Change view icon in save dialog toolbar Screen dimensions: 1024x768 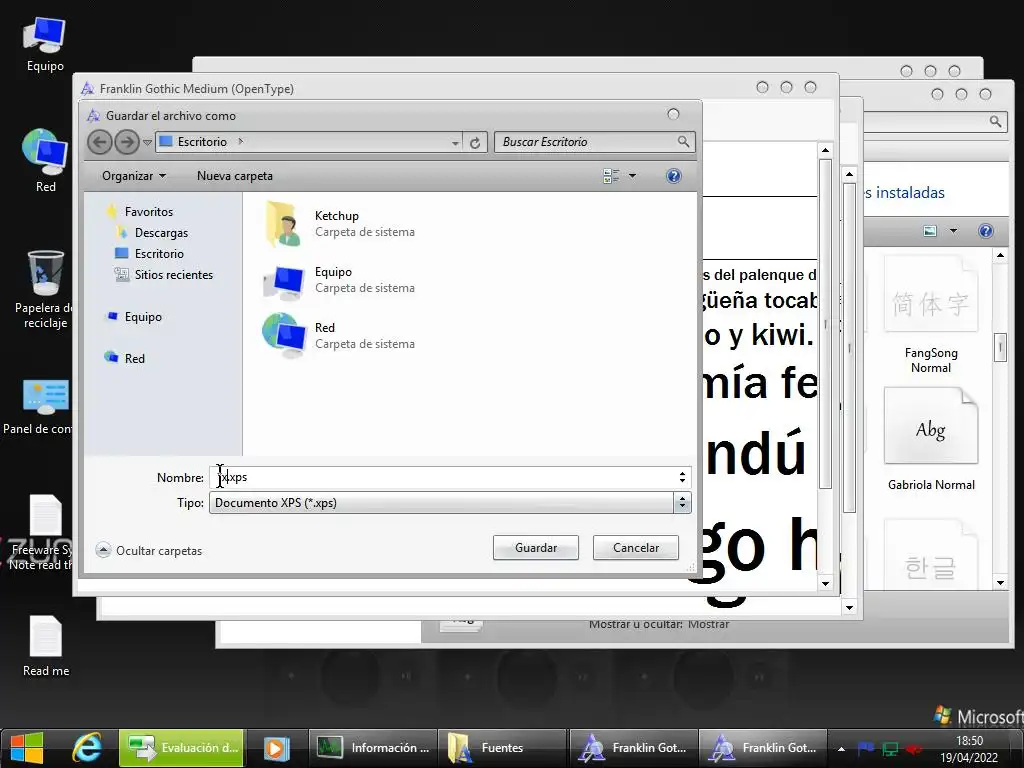pos(611,176)
